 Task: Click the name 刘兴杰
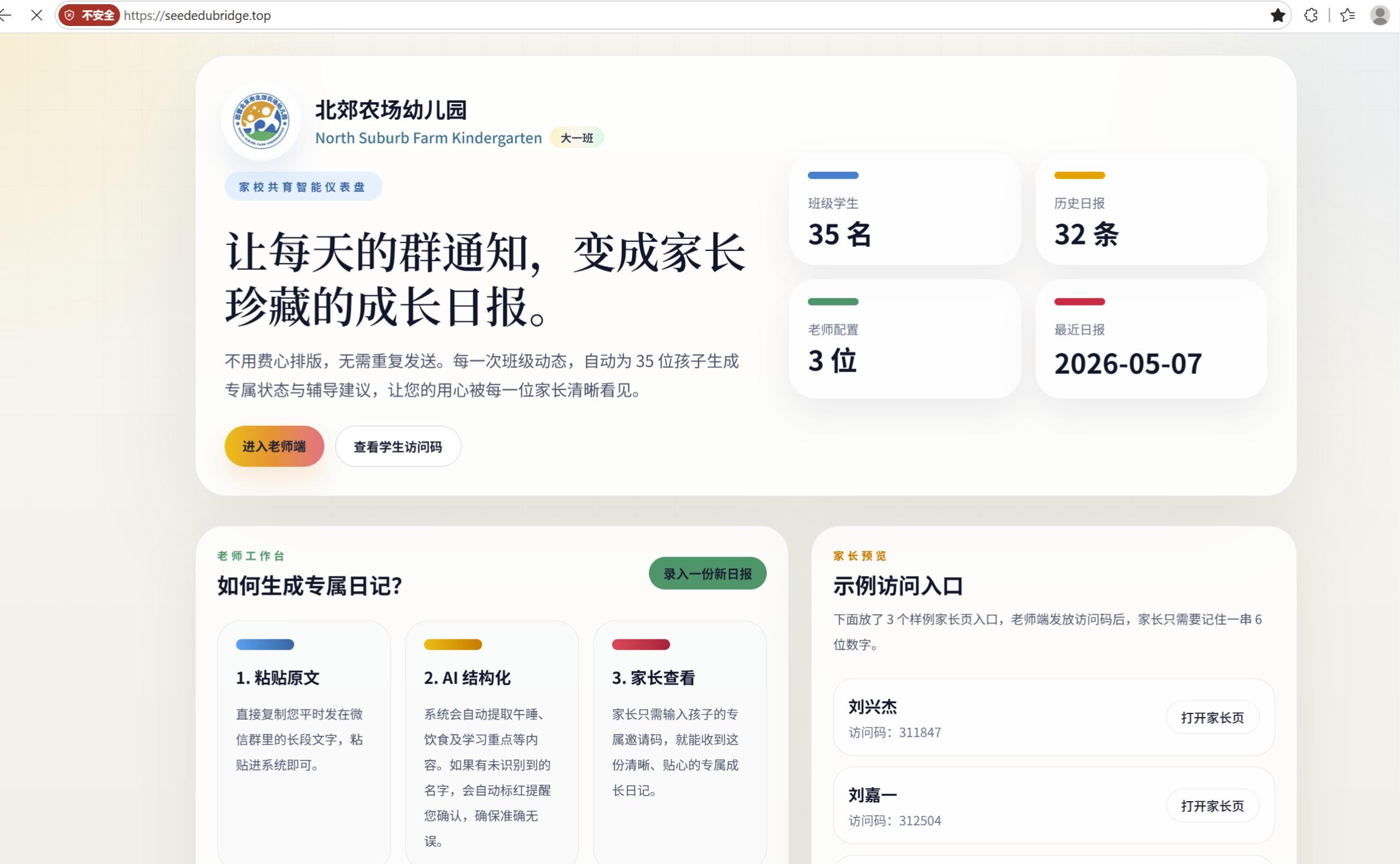pyautogui.click(x=872, y=707)
